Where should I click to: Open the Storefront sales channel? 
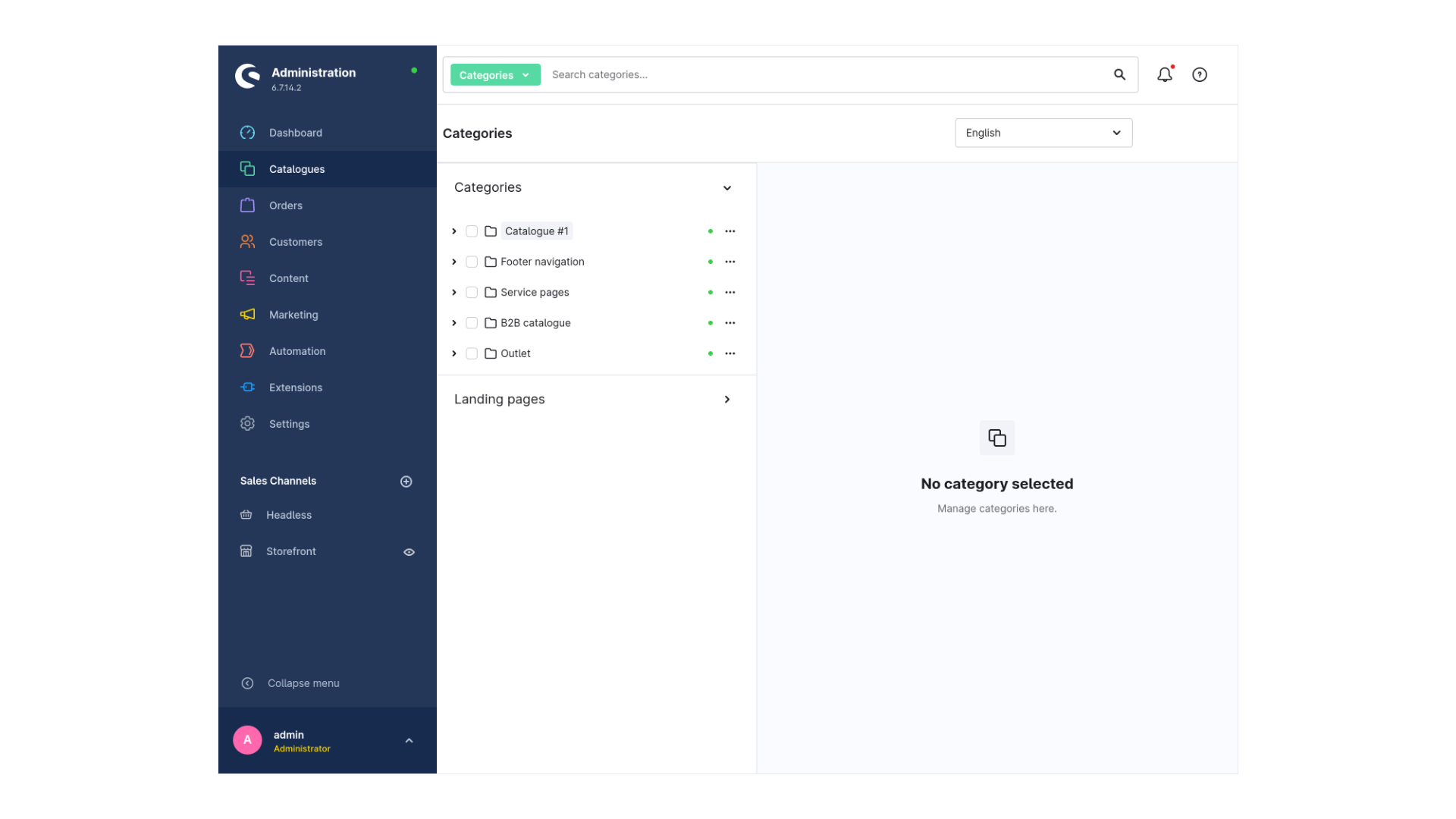[x=291, y=551]
